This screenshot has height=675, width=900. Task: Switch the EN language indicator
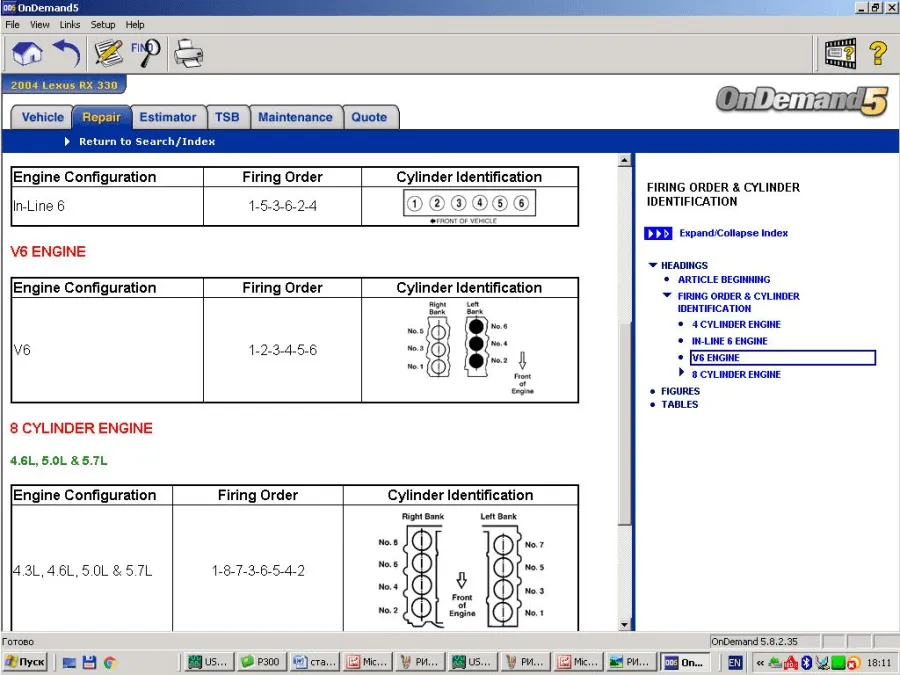735,662
